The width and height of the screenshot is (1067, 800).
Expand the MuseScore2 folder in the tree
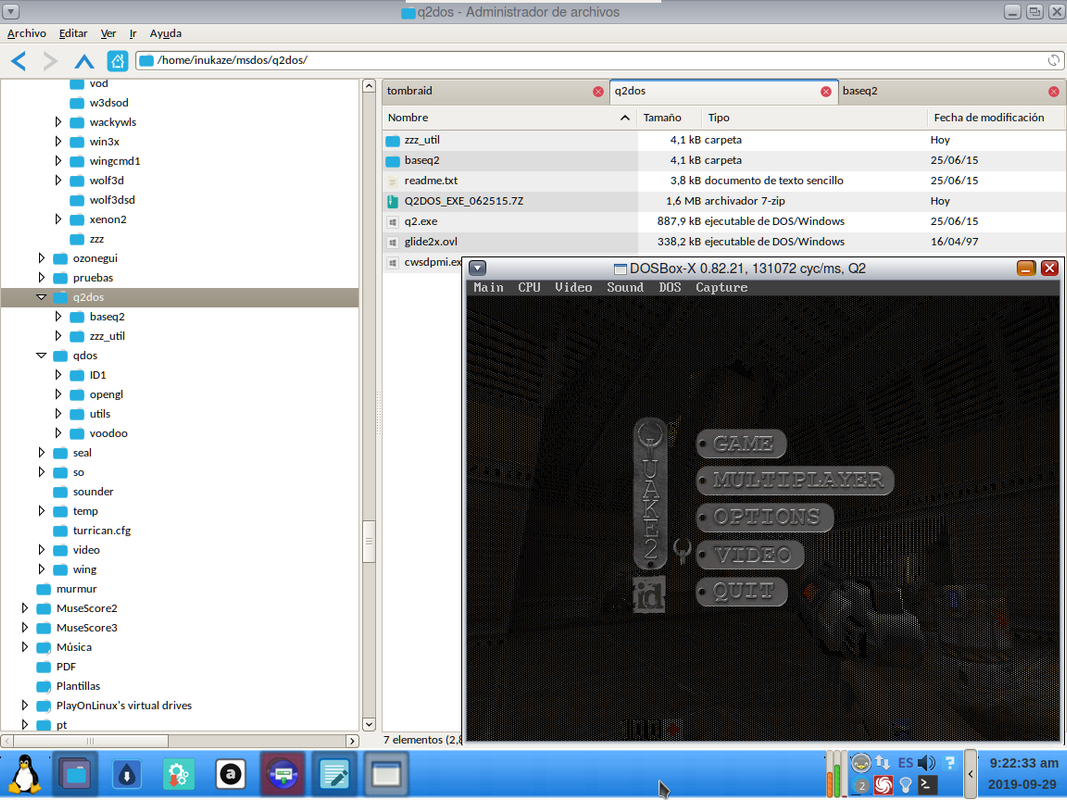pyautogui.click(x=25, y=607)
